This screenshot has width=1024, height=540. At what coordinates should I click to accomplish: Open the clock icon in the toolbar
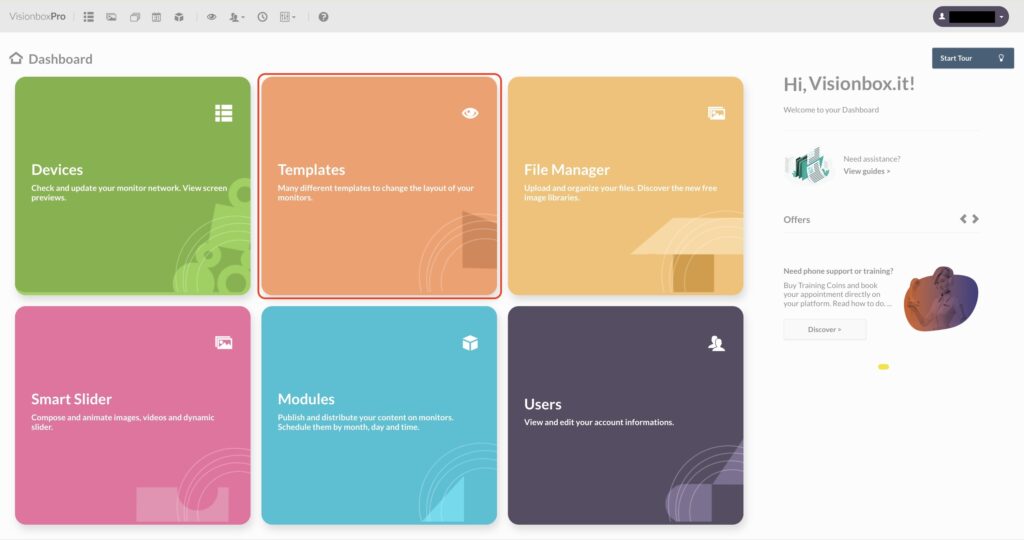click(263, 17)
